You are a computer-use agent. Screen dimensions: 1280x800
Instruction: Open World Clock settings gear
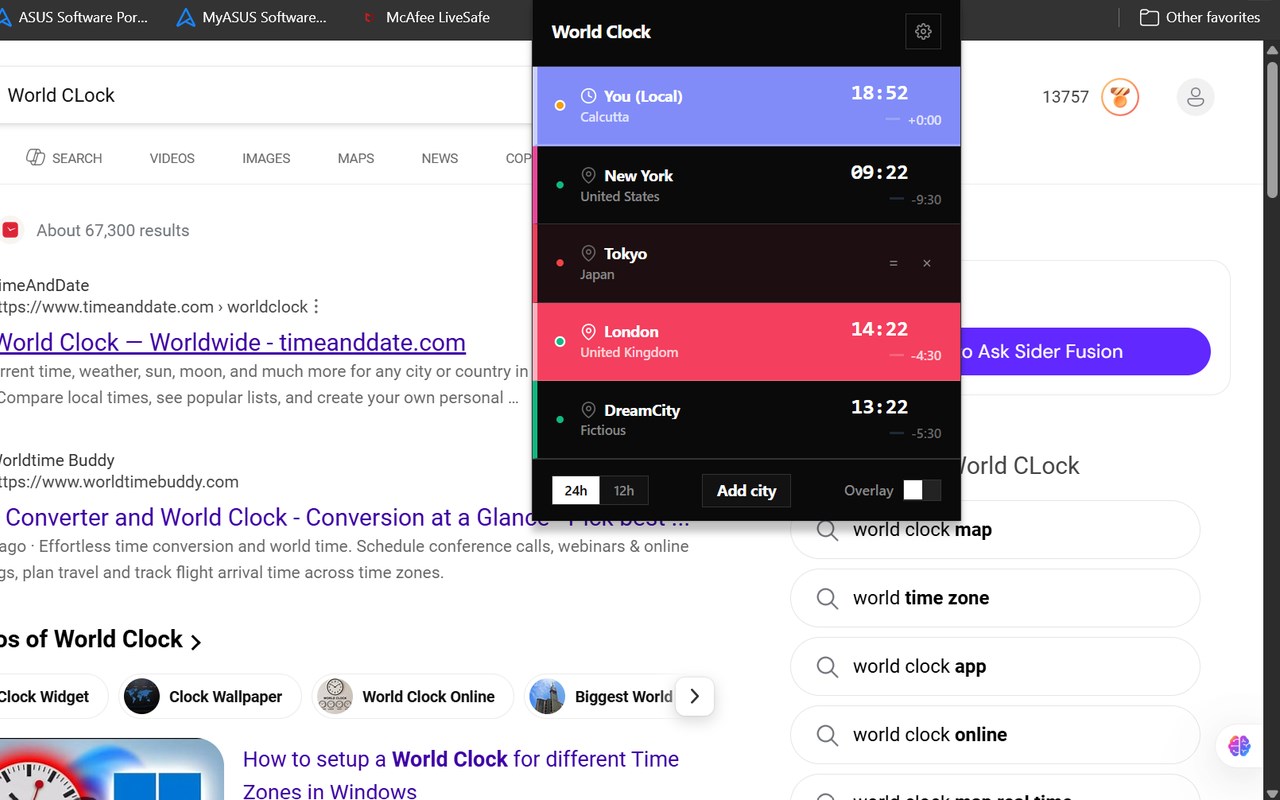click(923, 31)
